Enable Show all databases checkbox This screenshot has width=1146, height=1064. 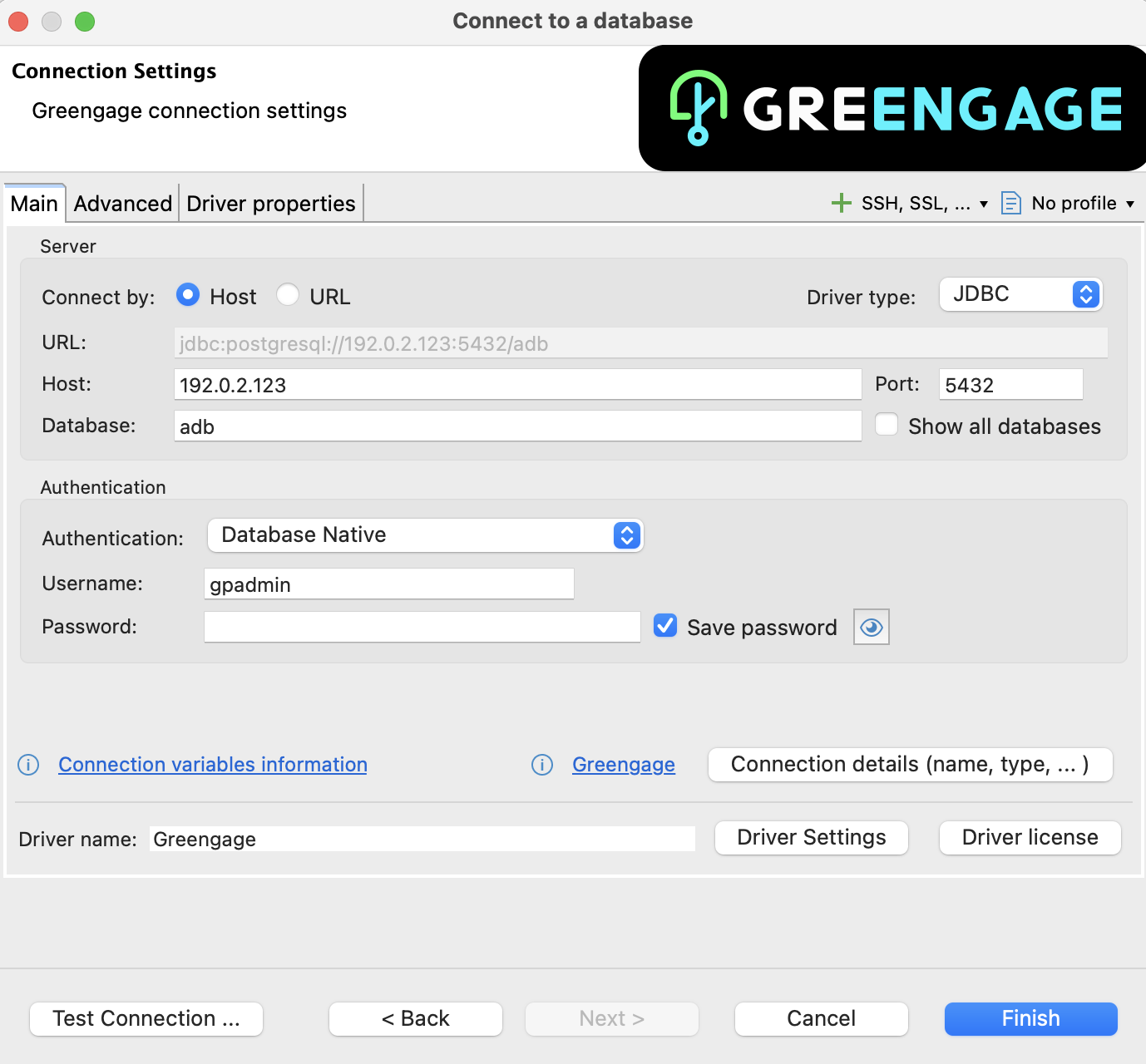887,425
